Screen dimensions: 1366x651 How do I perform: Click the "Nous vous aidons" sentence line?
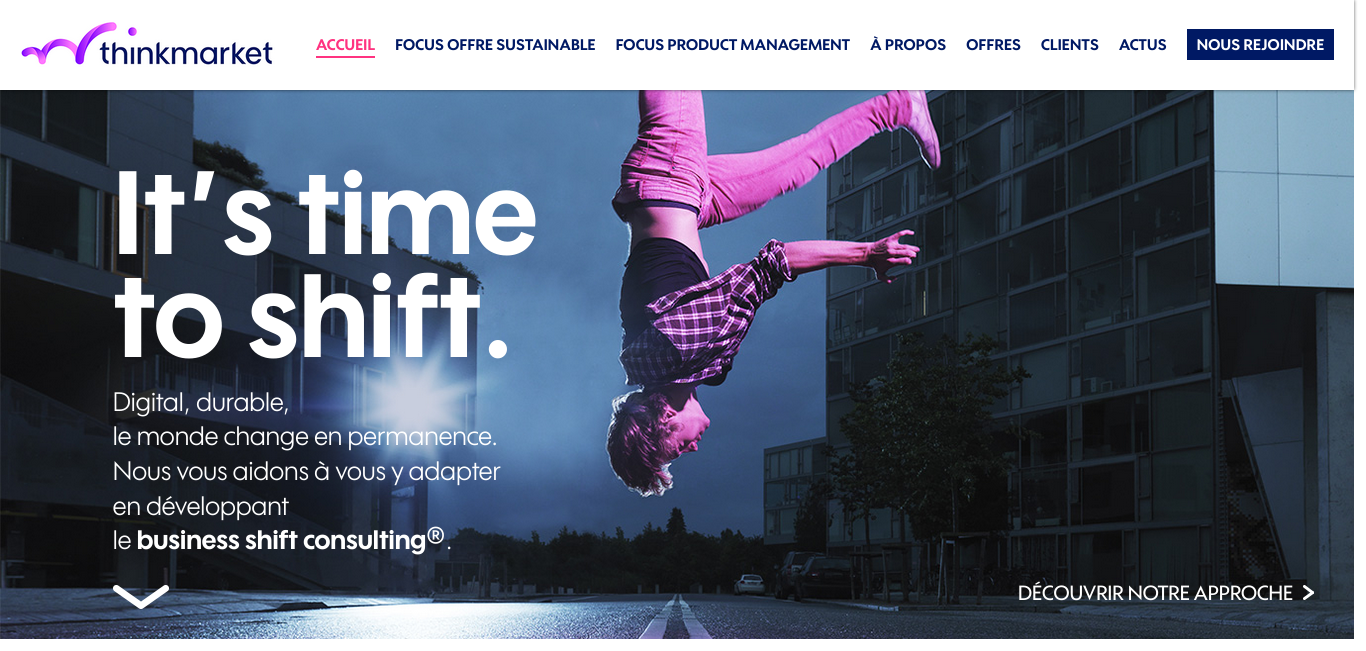pyautogui.click(x=307, y=470)
